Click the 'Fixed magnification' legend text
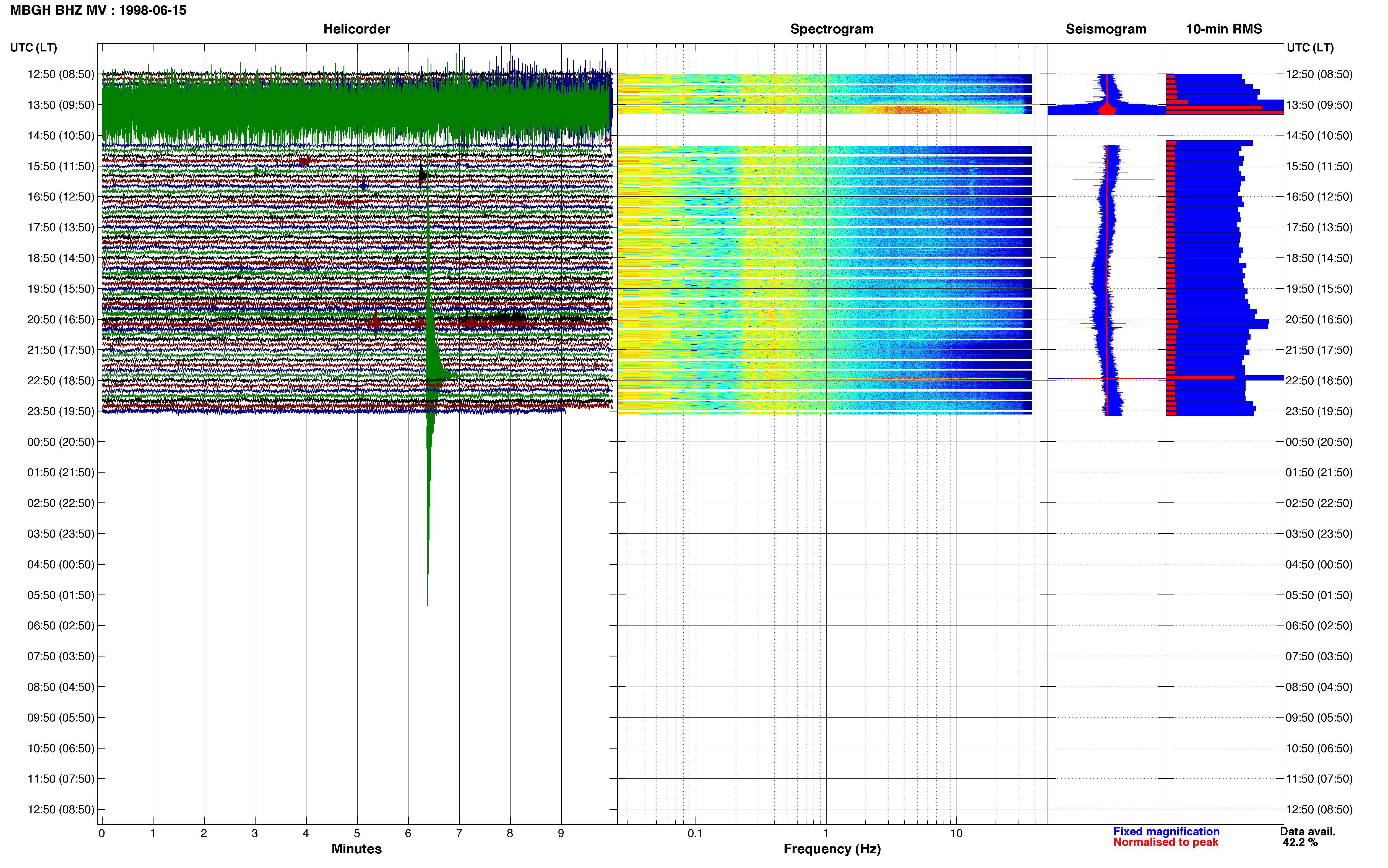The image size is (1388, 868). 1166,831
